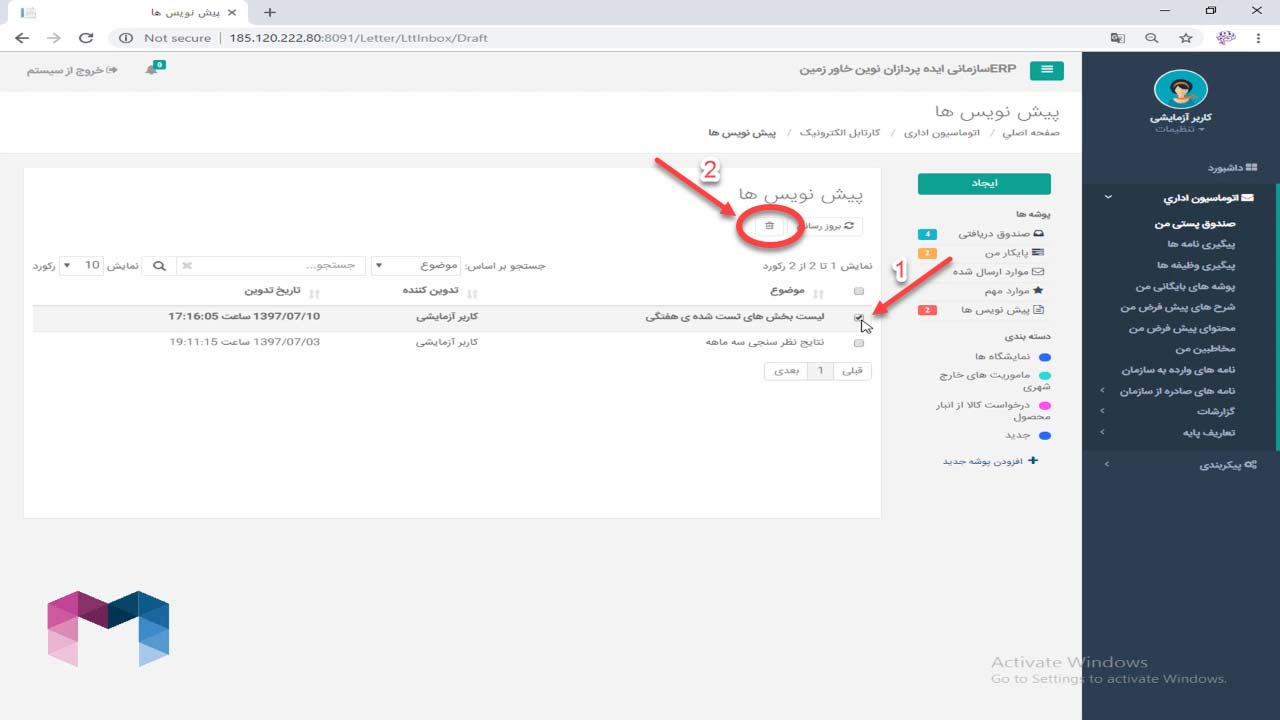Open داشبورد in the sidebar
Screen dimensions: 1280x720
[x=1232, y=168]
